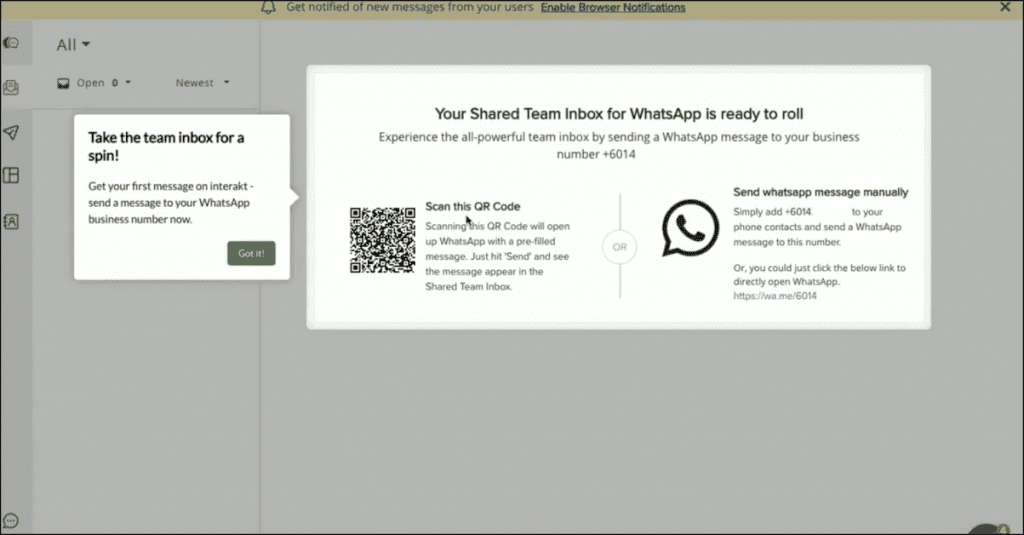Expand the Open status filter dropdown
The image size is (1024, 535).
pyautogui.click(x=104, y=83)
